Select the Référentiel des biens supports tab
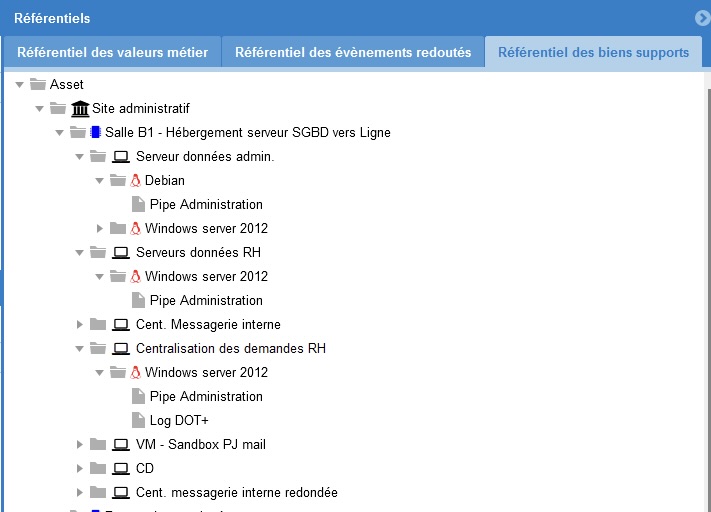This screenshot has height=512, width=711. click(593, 52)
